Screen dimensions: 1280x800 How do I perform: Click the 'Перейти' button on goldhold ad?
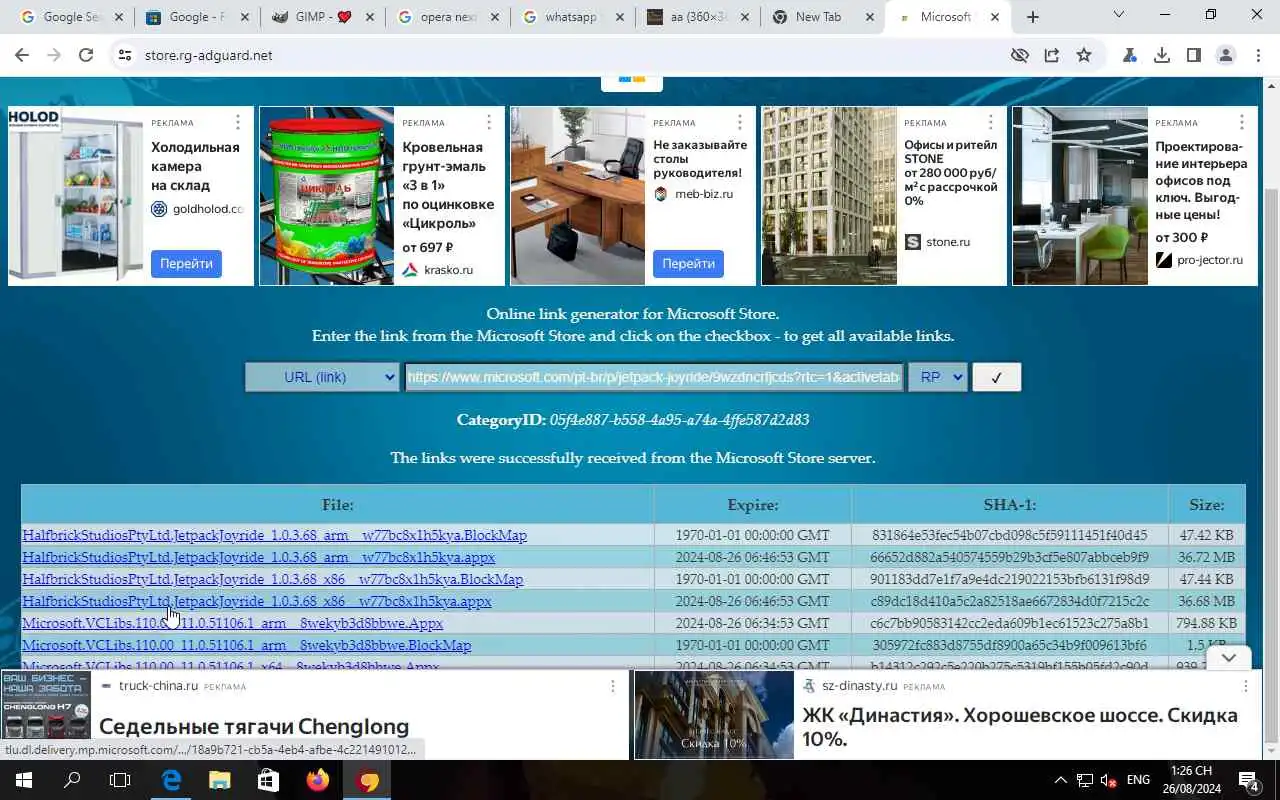186,264
